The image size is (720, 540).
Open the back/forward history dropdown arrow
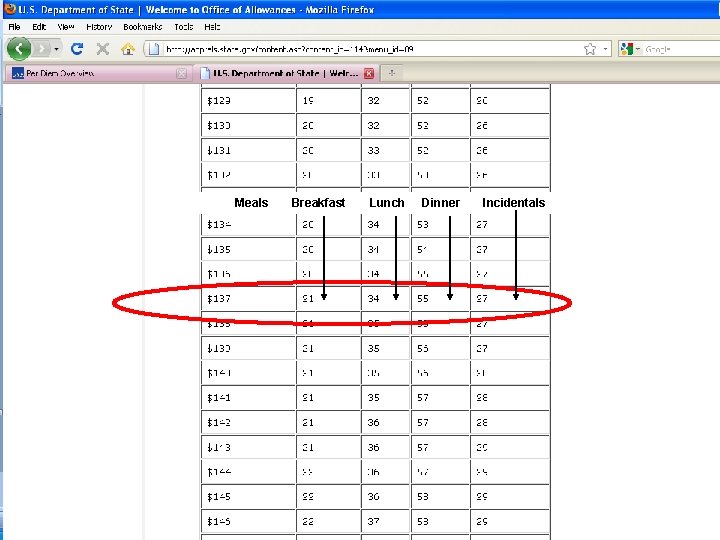point(56,49)
